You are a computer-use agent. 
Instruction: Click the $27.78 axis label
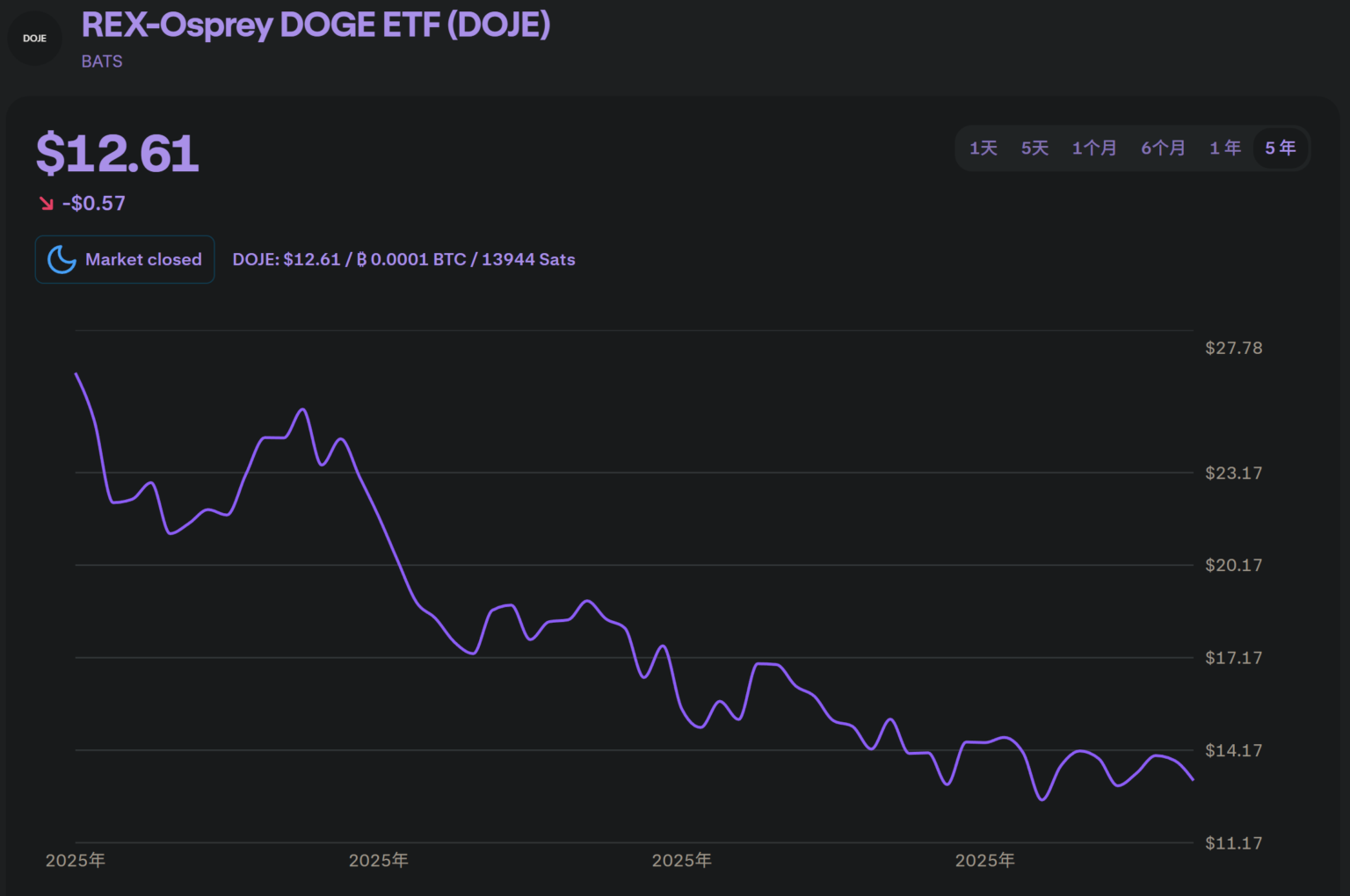point(1233,347)
